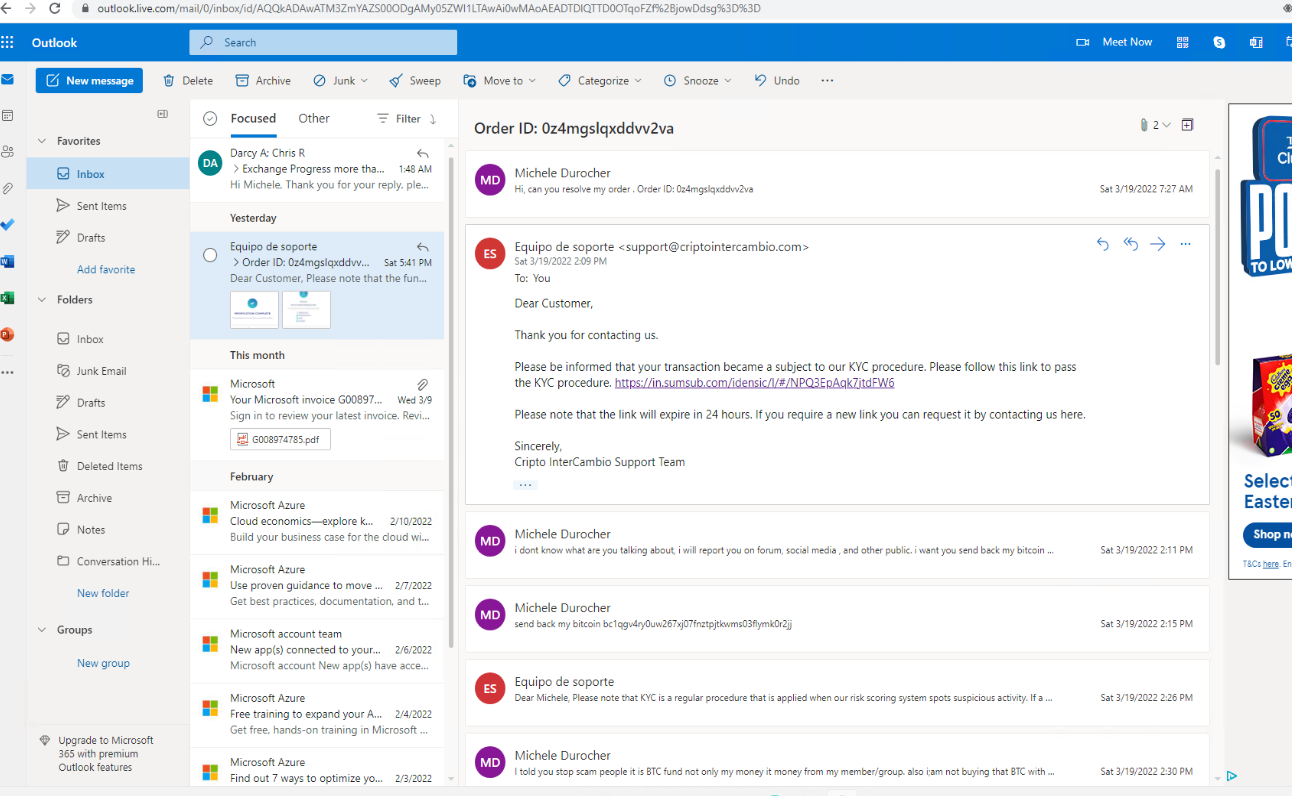Open the app launcher grid icon
The height and width of the screenshot is (796, 1292).
8,42
